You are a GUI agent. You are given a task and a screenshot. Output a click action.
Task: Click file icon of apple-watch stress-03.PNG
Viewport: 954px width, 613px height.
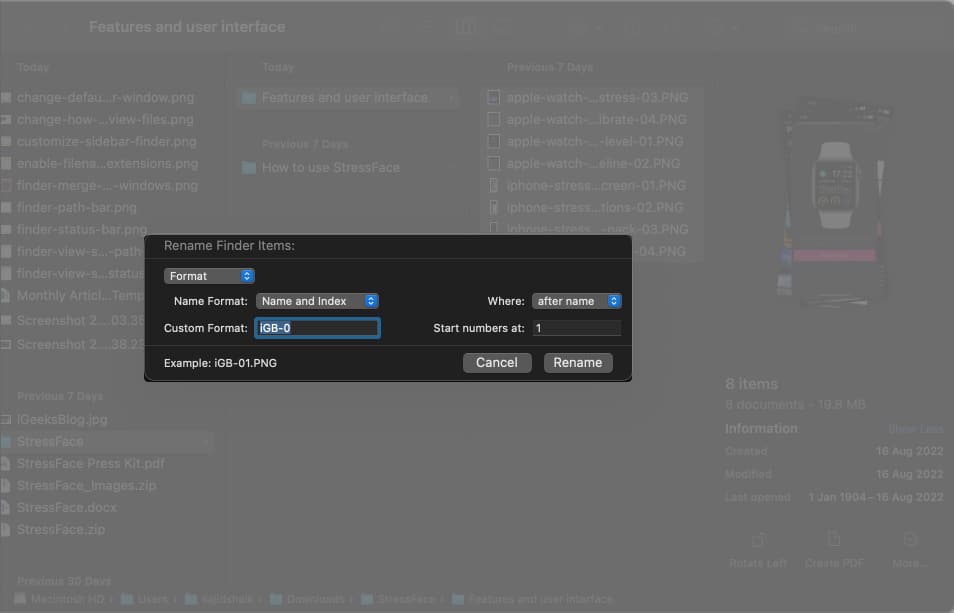point(493,97)
